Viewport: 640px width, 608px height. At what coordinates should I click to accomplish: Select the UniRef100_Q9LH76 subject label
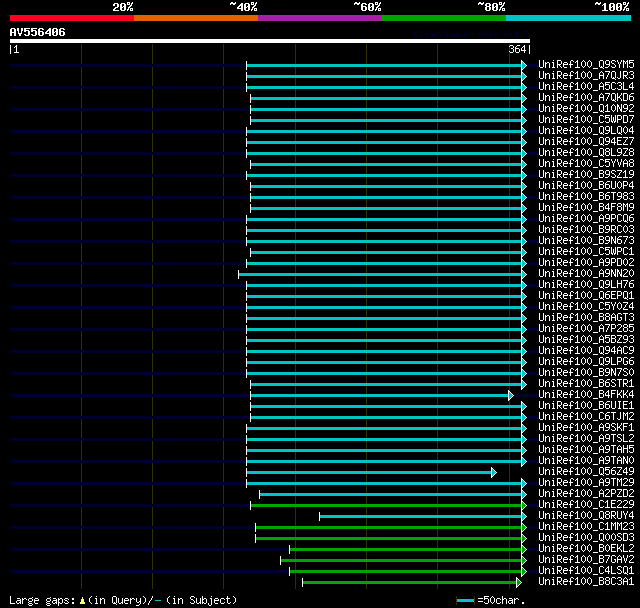coord(586,284)
